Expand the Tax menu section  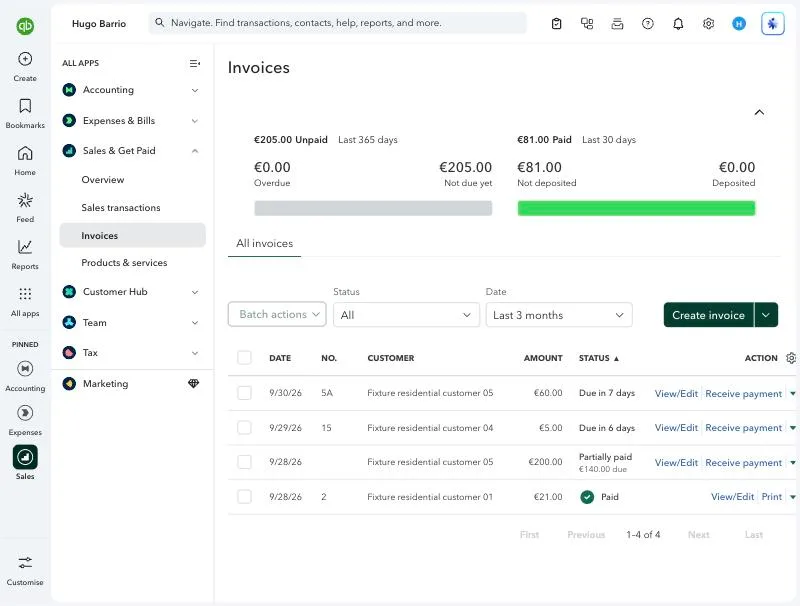[x=195, y=353]
